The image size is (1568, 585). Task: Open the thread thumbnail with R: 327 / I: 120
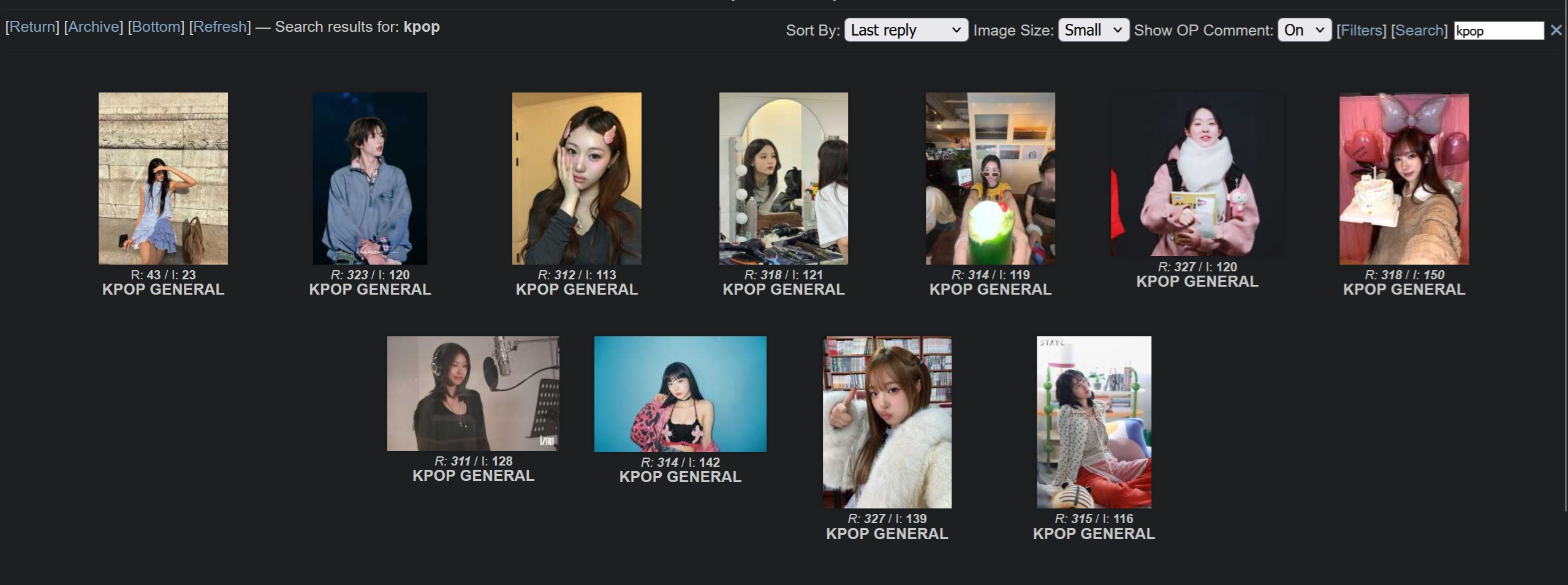(x=1197, y=175)
